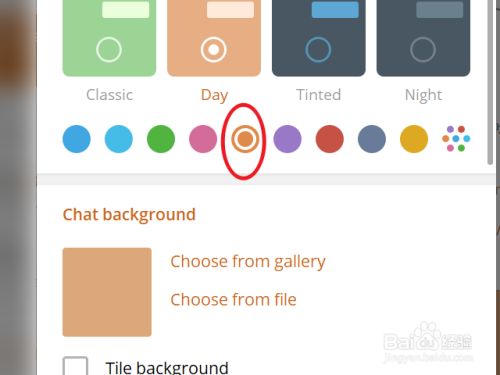
Task: Click the Choose from file link
Action: [x=233, y=299]
